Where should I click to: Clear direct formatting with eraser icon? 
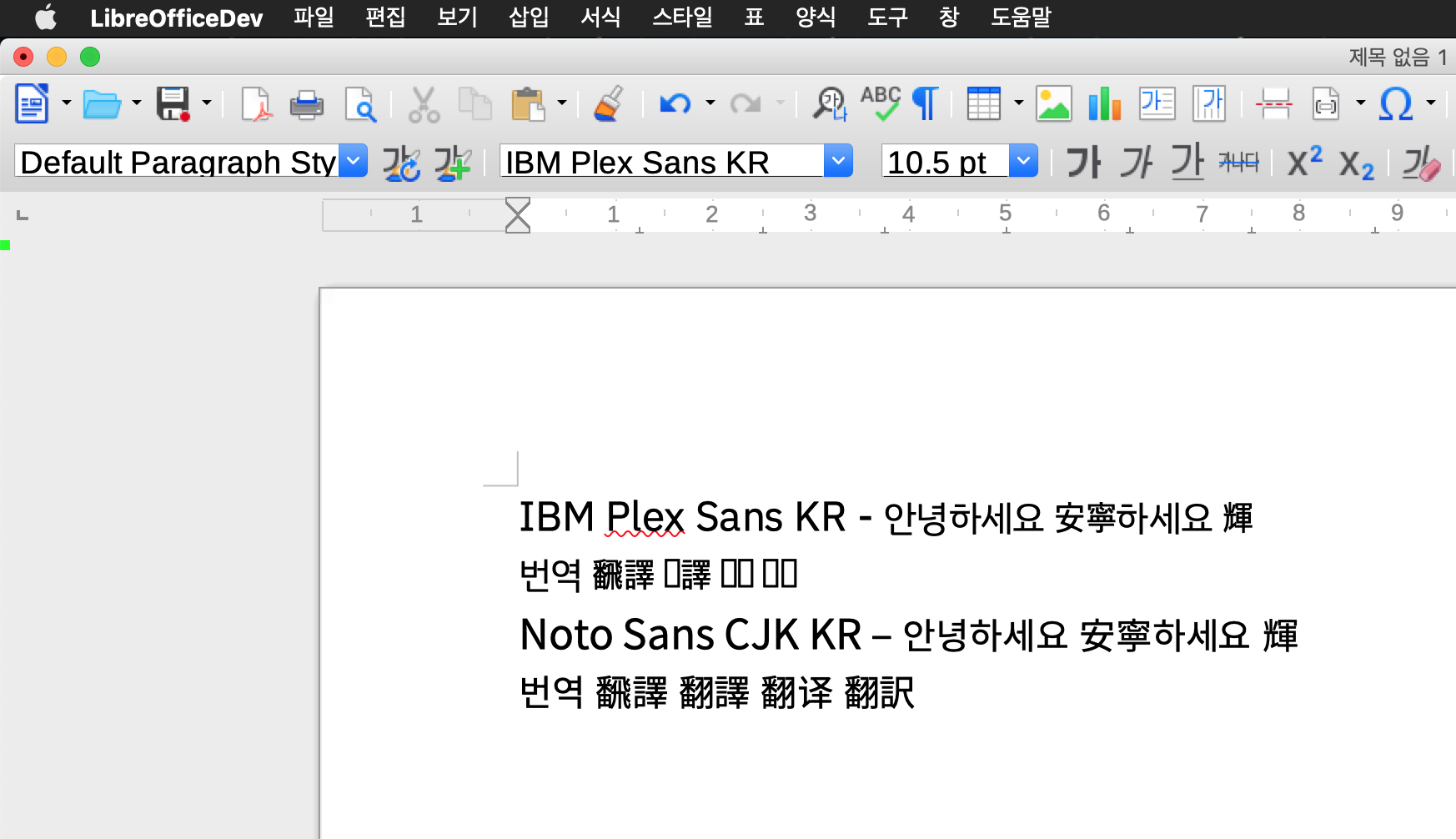coord(1421,163)
